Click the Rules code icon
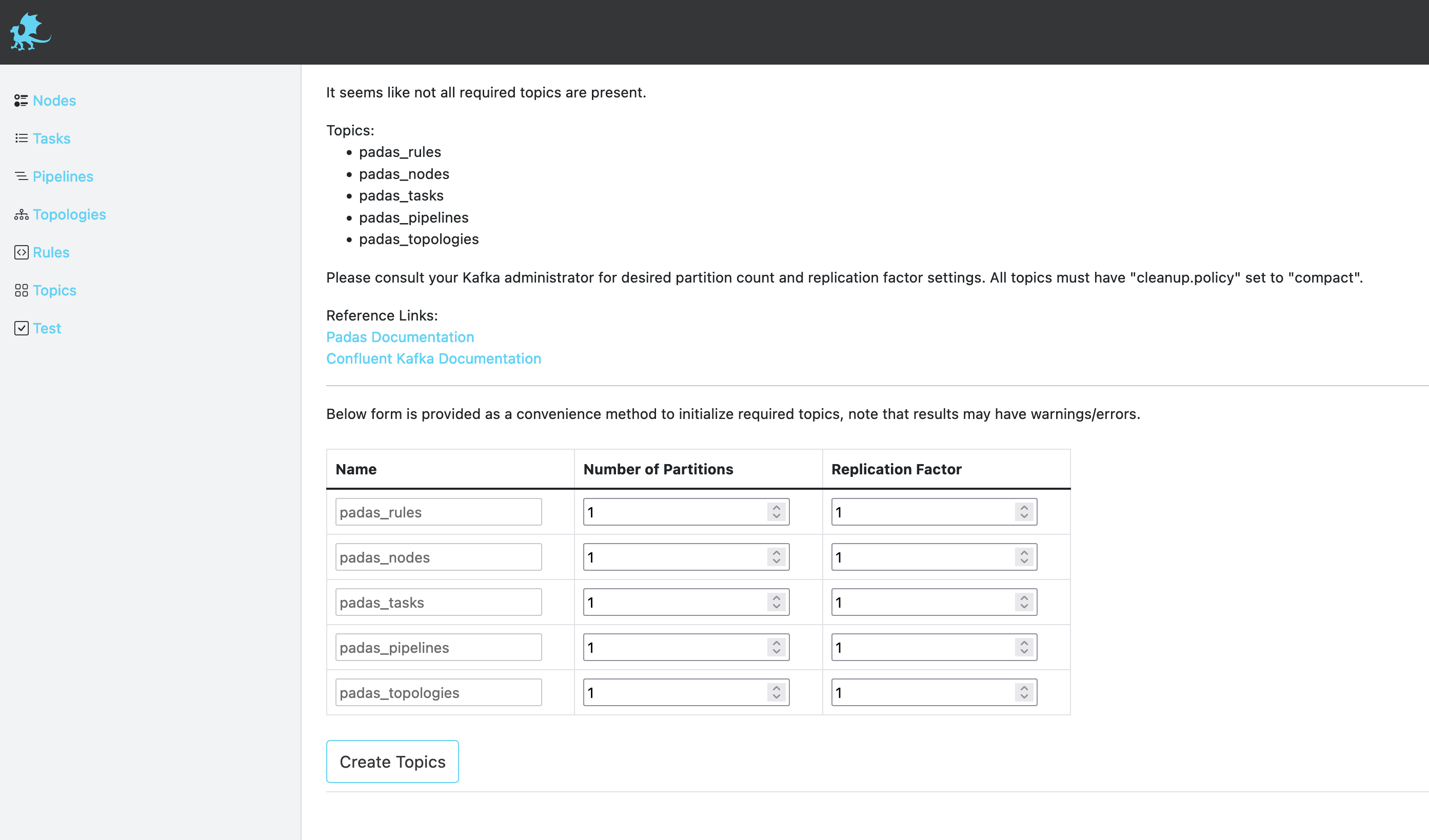Viewport: 1429px width, 840px height. click(21, 252)
